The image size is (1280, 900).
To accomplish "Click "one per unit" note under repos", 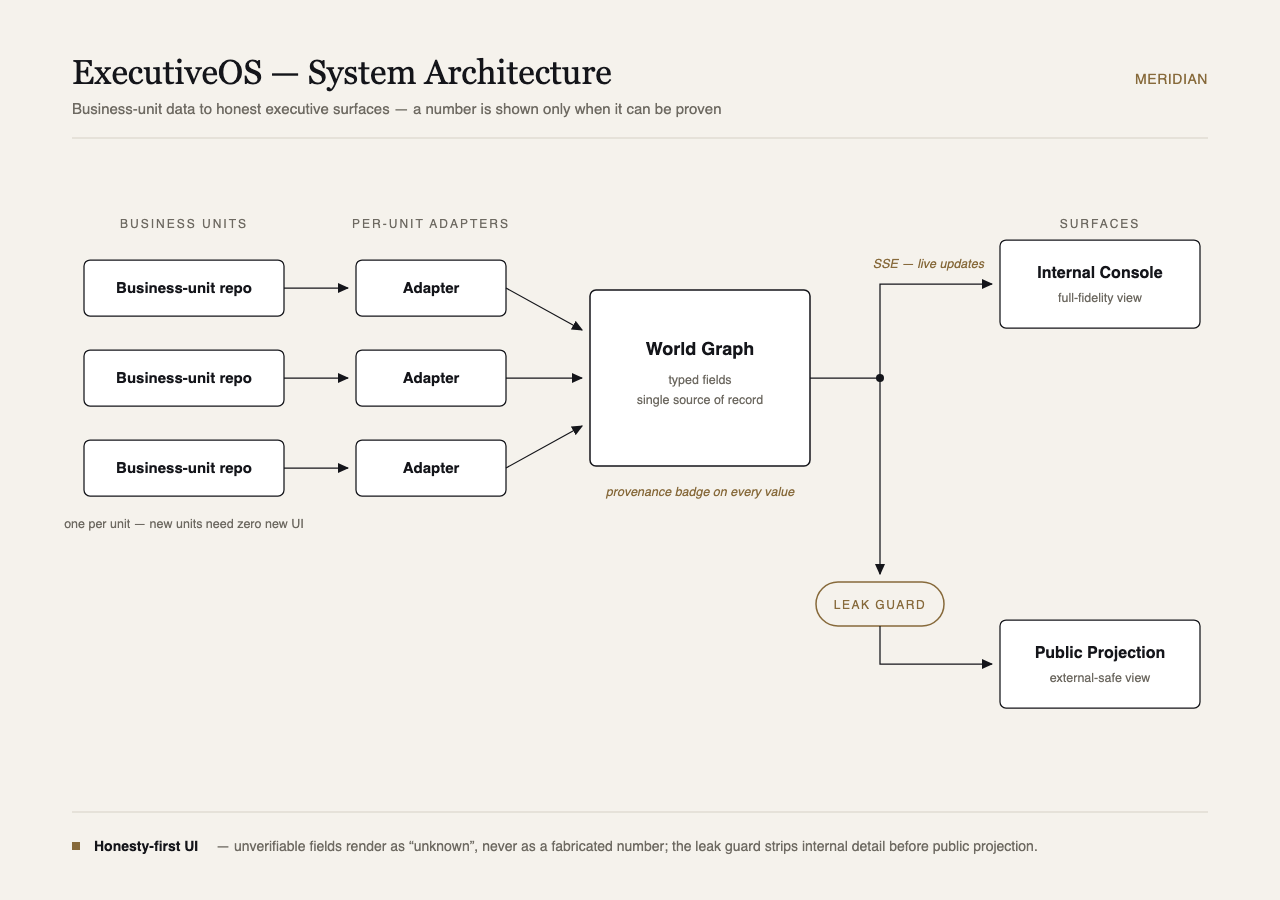I will pos(184,524).
